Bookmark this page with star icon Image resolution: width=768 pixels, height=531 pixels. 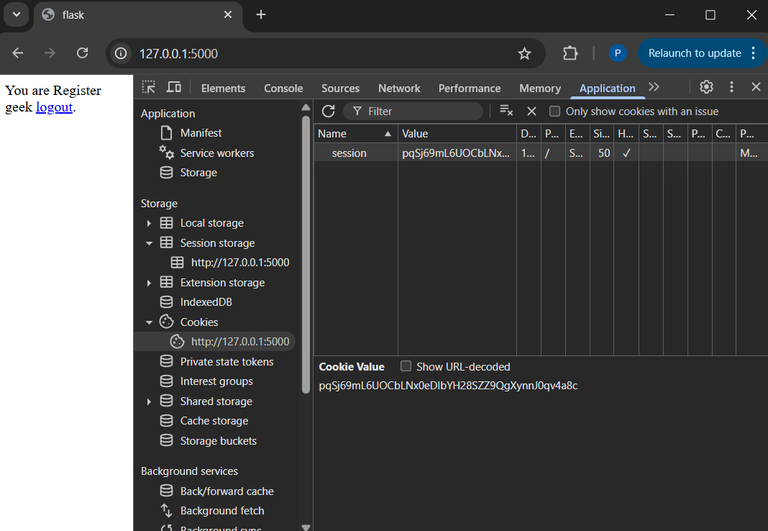524,53
